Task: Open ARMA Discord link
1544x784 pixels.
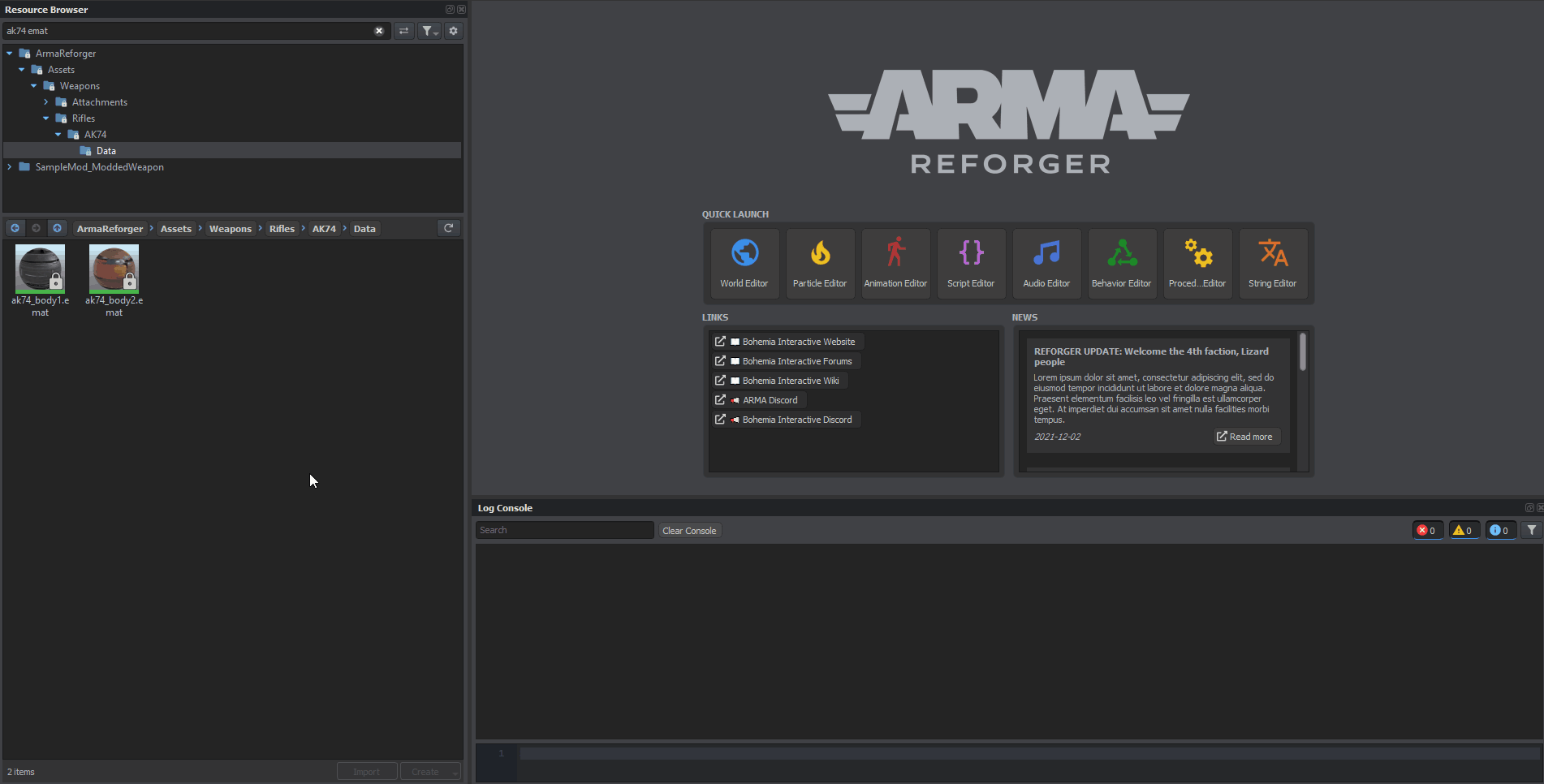Action: 757,400
